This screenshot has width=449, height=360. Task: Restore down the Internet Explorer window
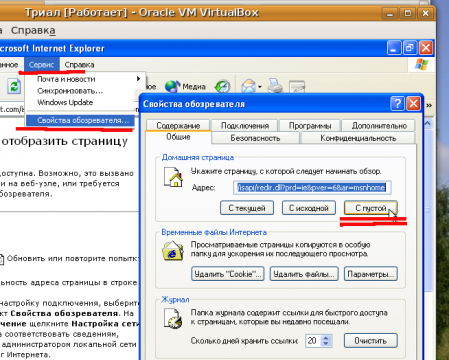(409, 48)
